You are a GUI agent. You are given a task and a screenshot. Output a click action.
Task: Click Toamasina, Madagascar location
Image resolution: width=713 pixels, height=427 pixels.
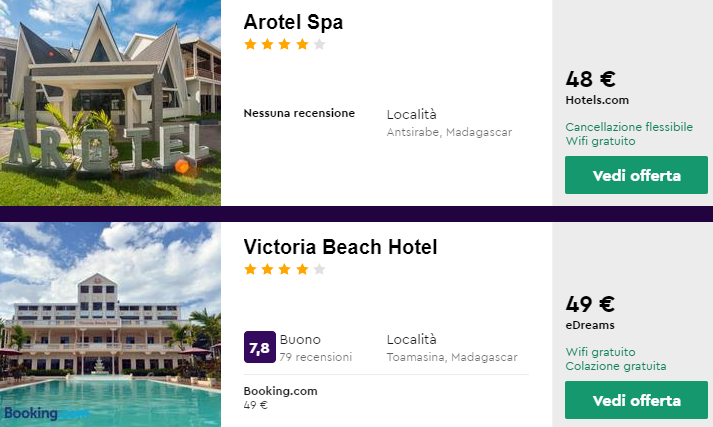point(451,357)
